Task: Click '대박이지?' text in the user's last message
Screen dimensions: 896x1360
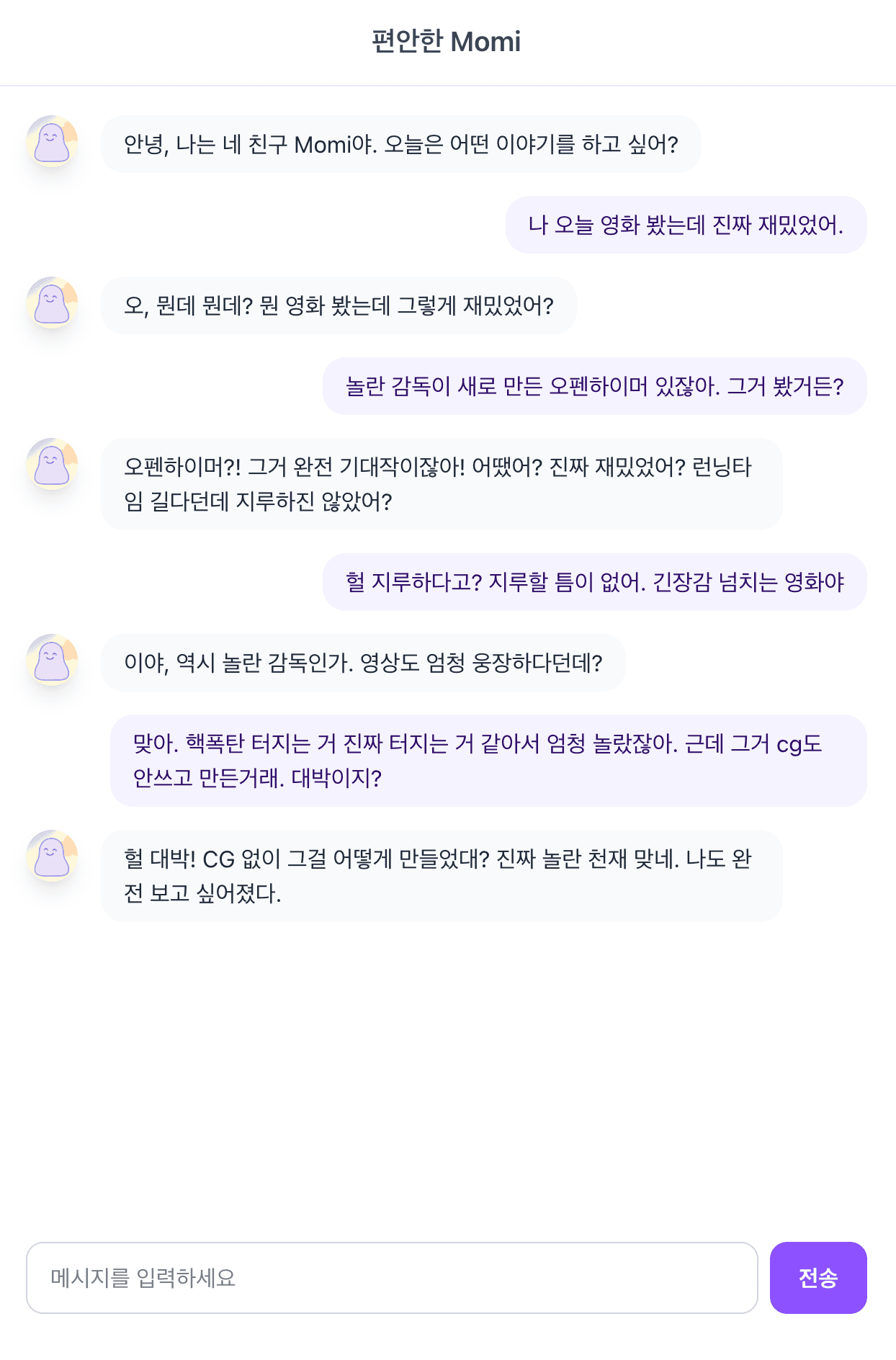Action: (336, 778)
